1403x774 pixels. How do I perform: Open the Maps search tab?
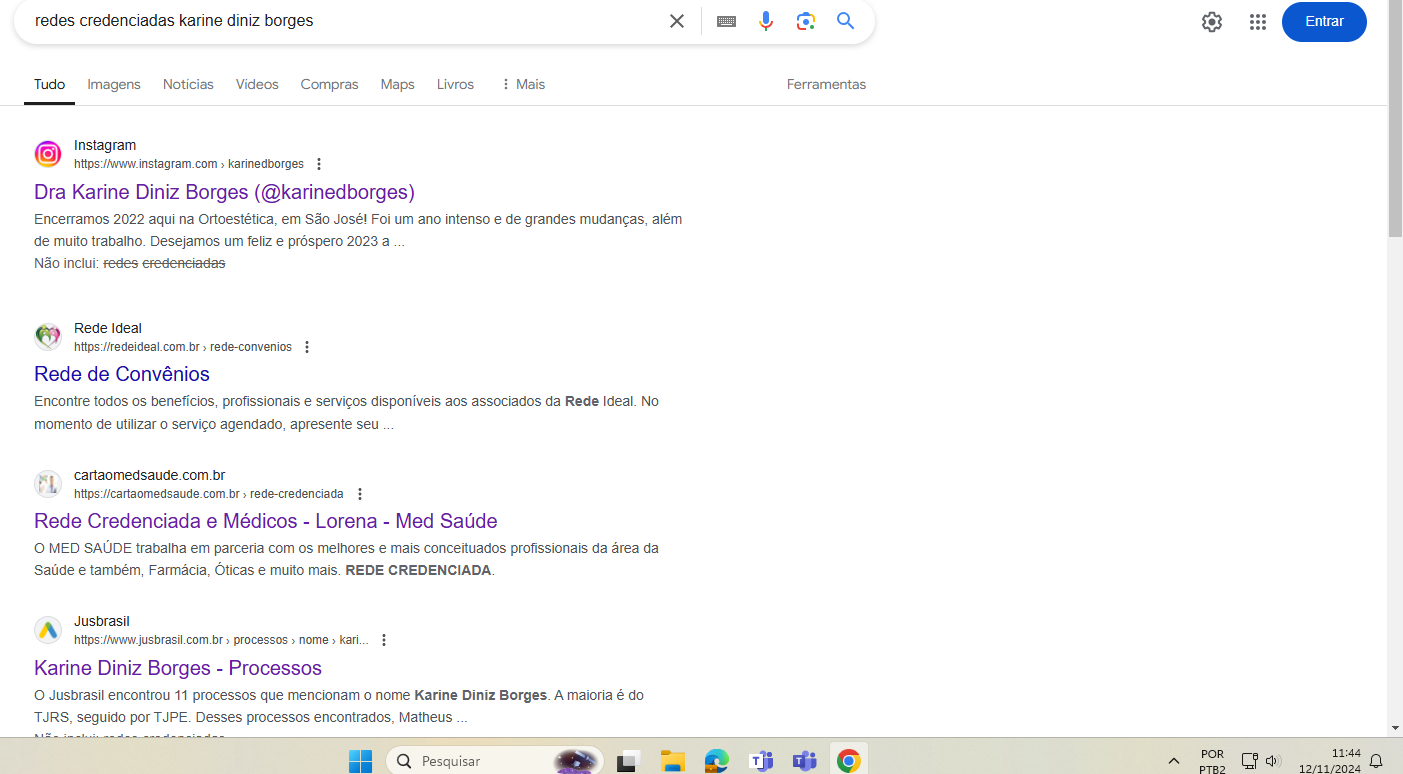pyautogui.click(x=397, y=84)
